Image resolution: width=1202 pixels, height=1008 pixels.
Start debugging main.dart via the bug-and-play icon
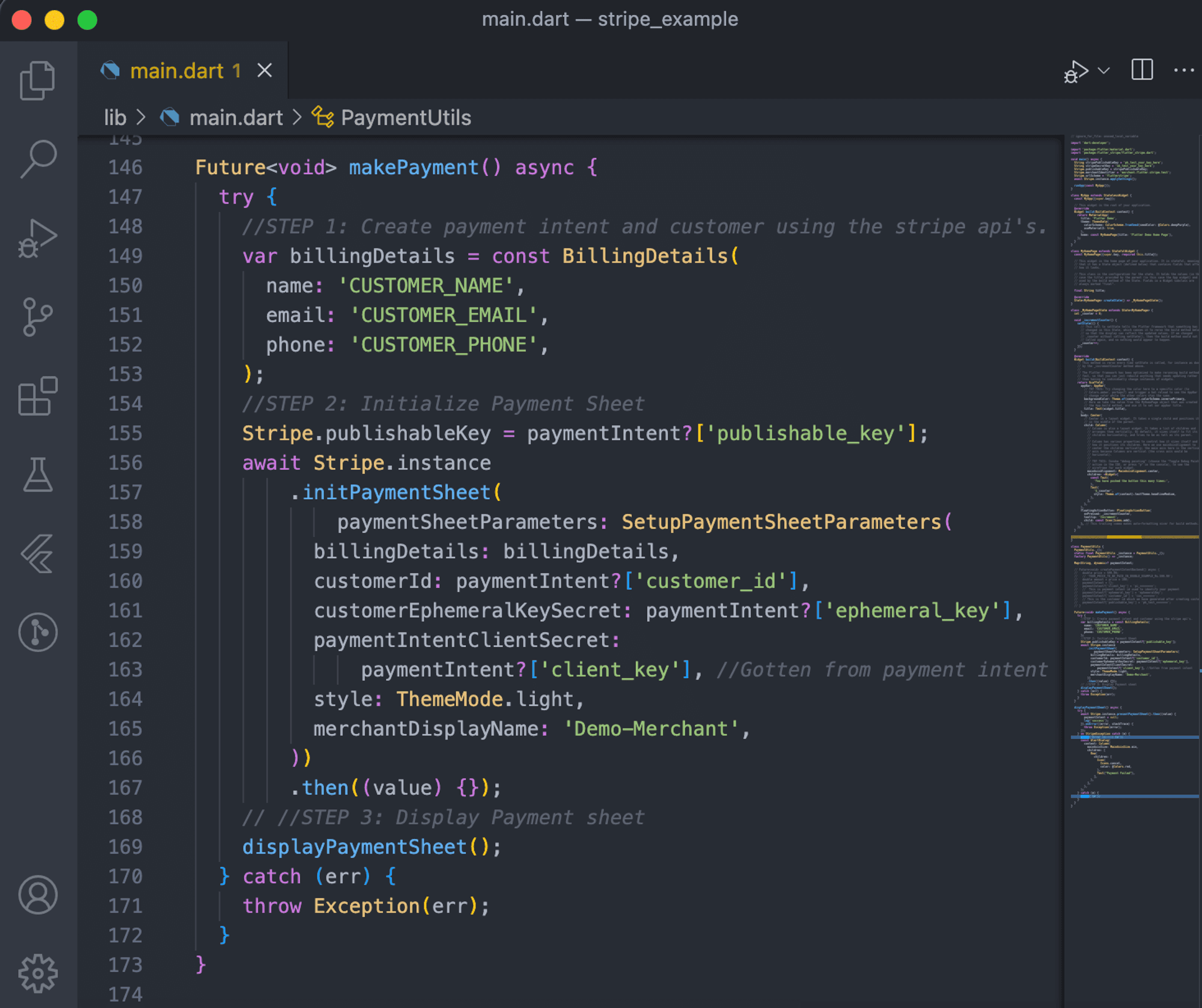pyautogui.click(x=1075, y=71)
